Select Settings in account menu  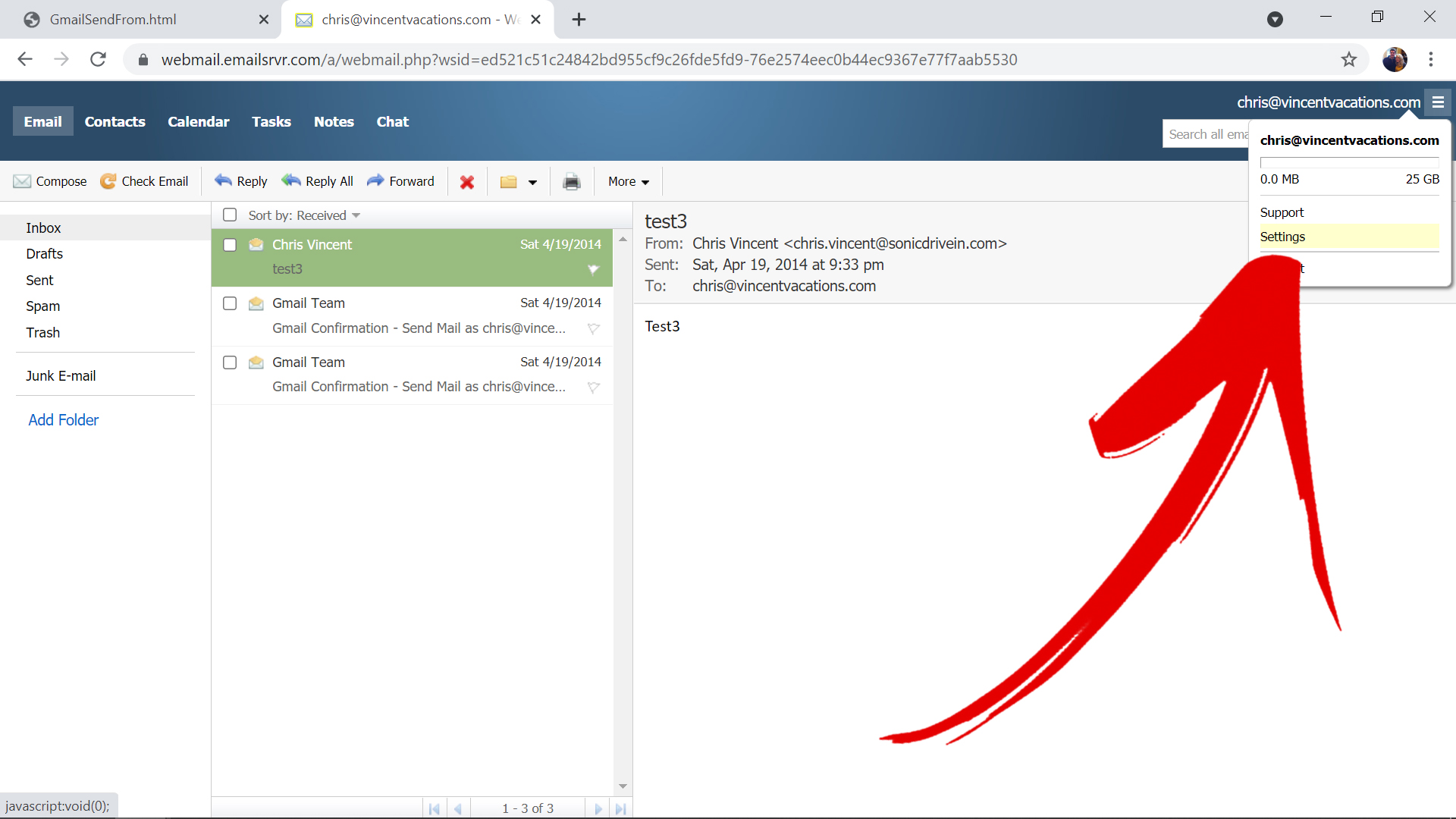1349,237
